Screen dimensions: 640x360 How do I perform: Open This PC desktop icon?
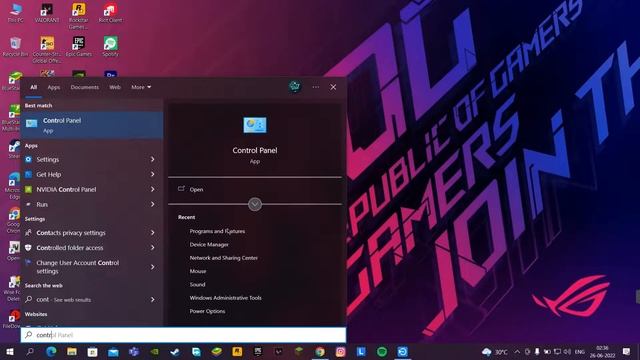pos(16,12)
